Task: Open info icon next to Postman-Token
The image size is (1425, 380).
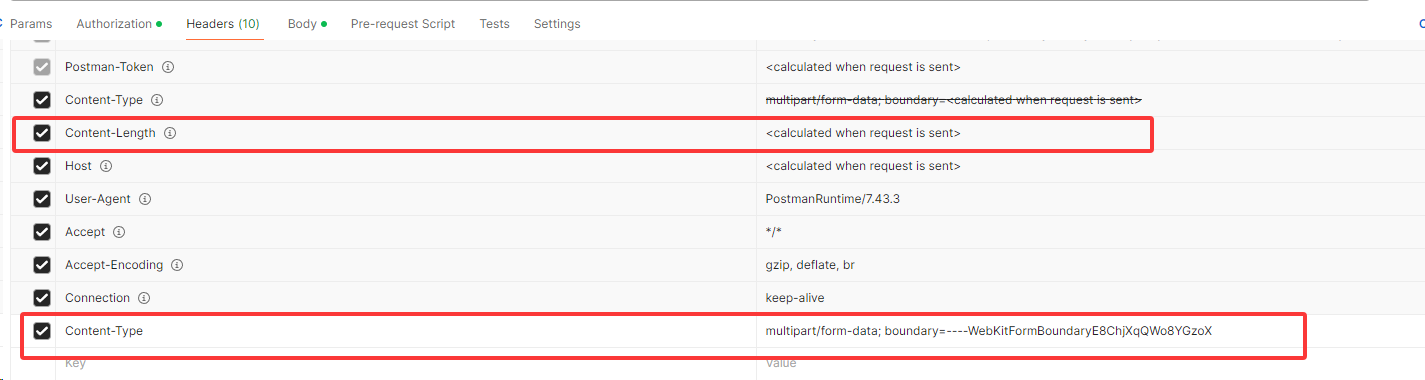Action: point(168,67)
